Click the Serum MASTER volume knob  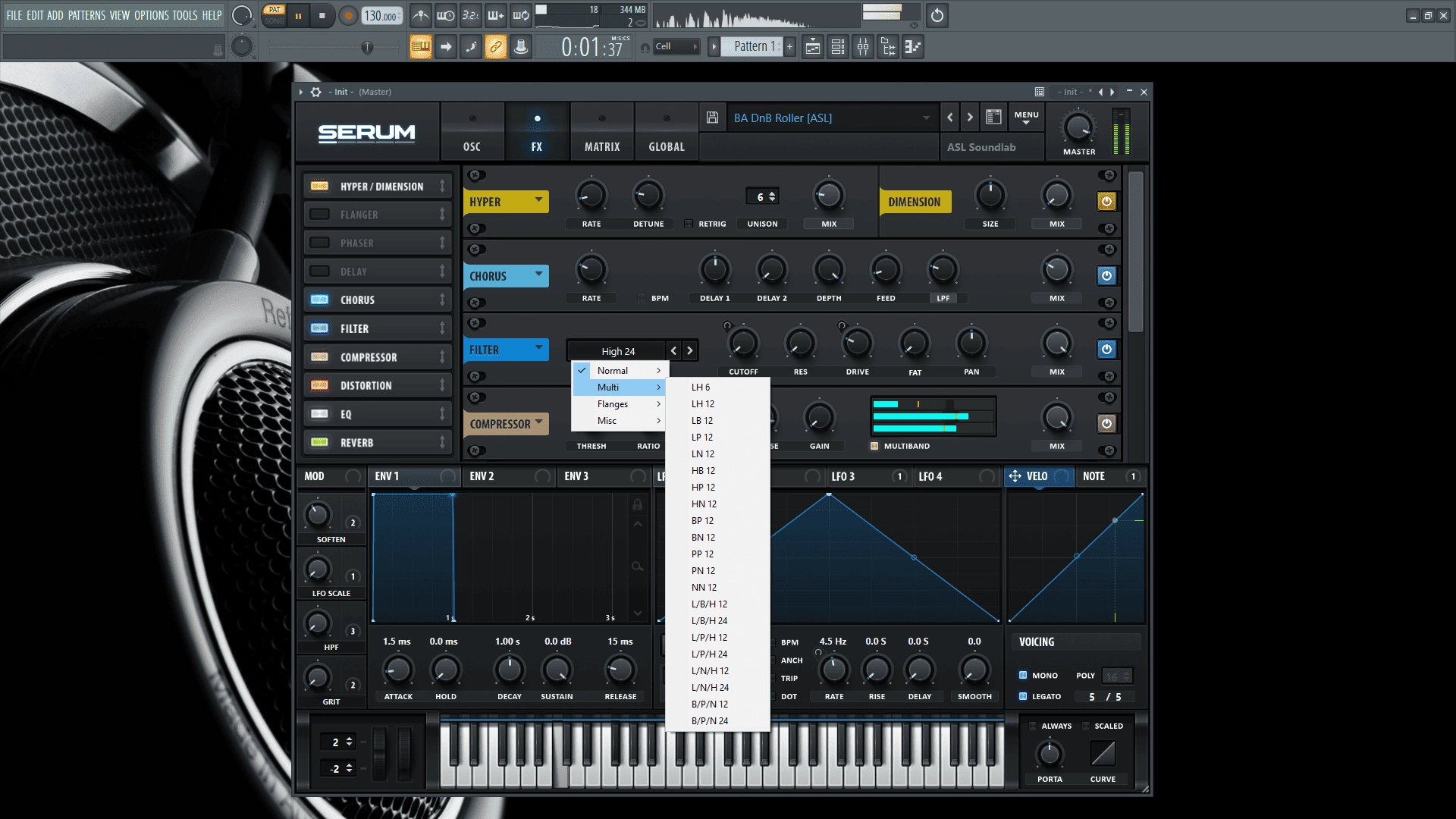[1078, 127]
